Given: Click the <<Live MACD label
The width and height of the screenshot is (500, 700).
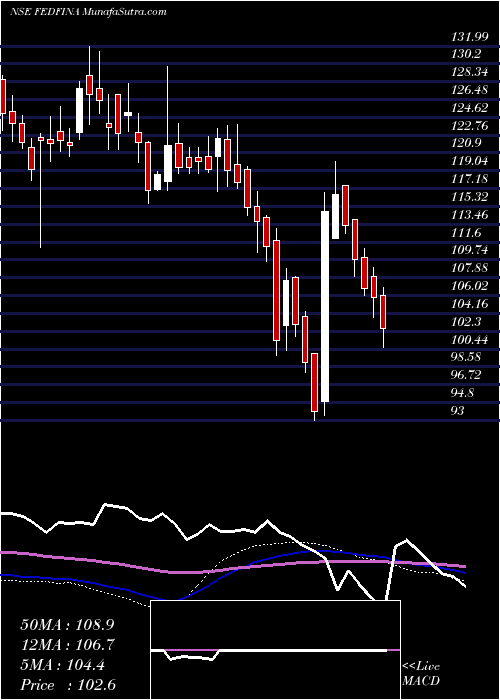Looking at the screenshot, I should 421,673.
